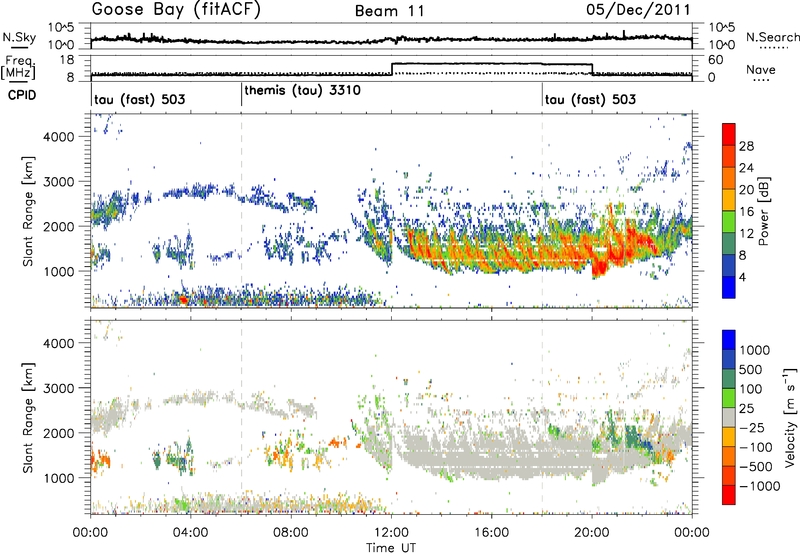
Task: Click the "Time UT" axis title
Action: pos(391,548)
